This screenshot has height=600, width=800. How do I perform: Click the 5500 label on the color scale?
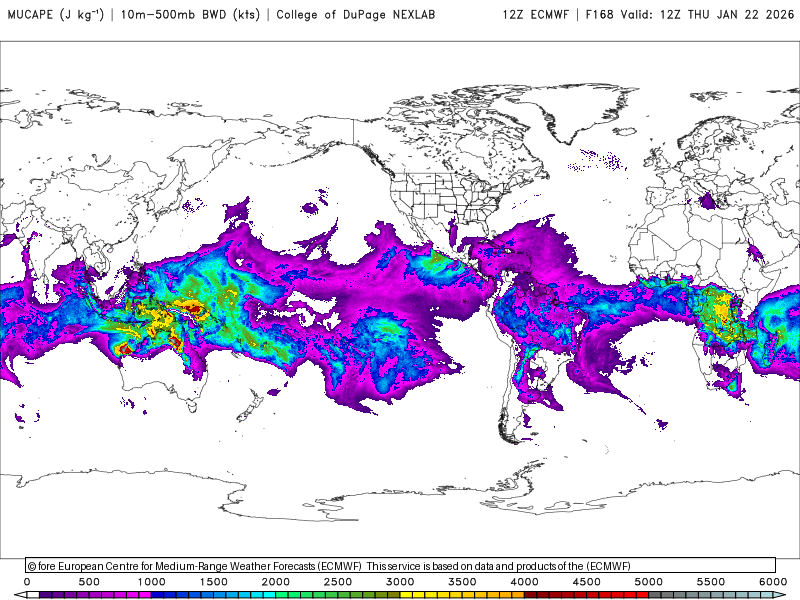point(711,582)
